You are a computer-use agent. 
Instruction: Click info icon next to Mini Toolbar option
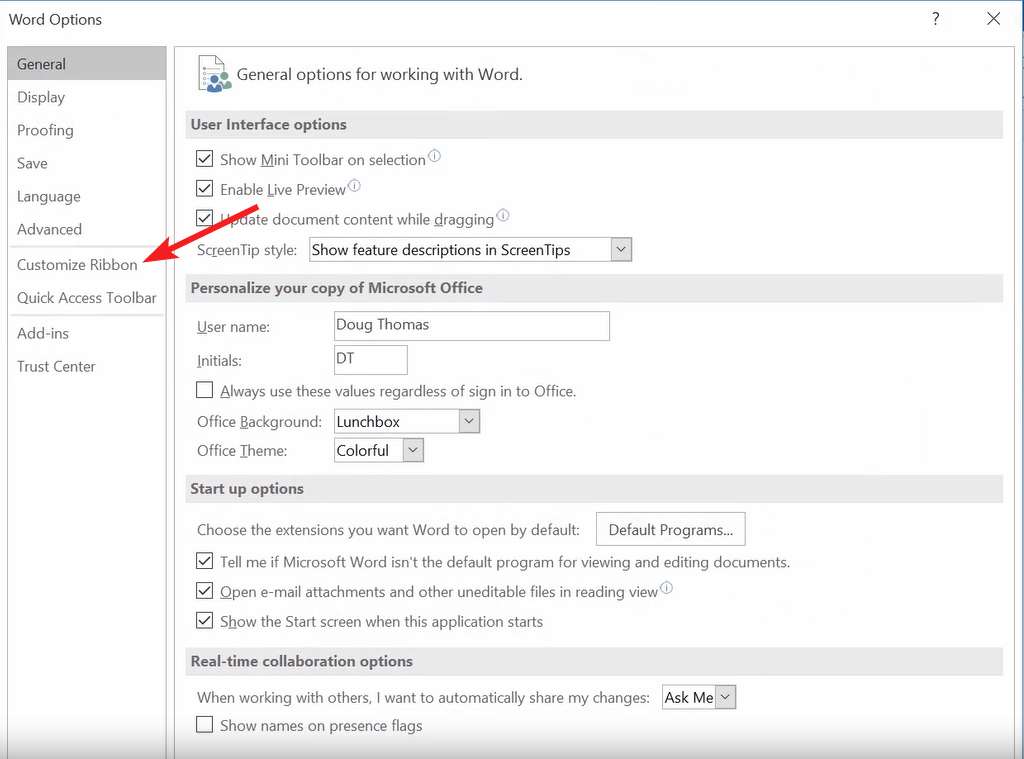point(434,156)
